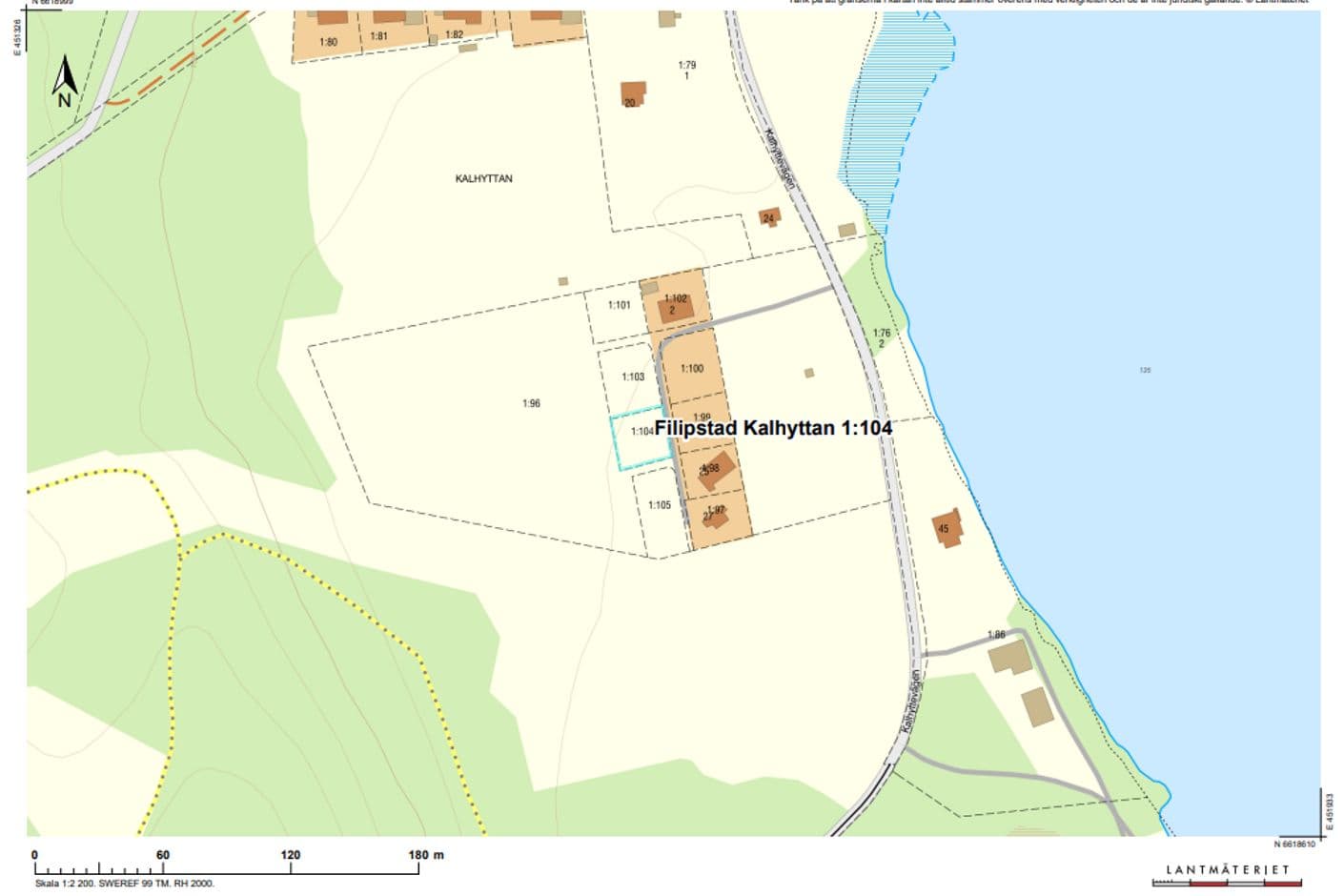1344x896 pixels.
Task: Select the orange building numbered 45
Action: click(x=947, y=528)
